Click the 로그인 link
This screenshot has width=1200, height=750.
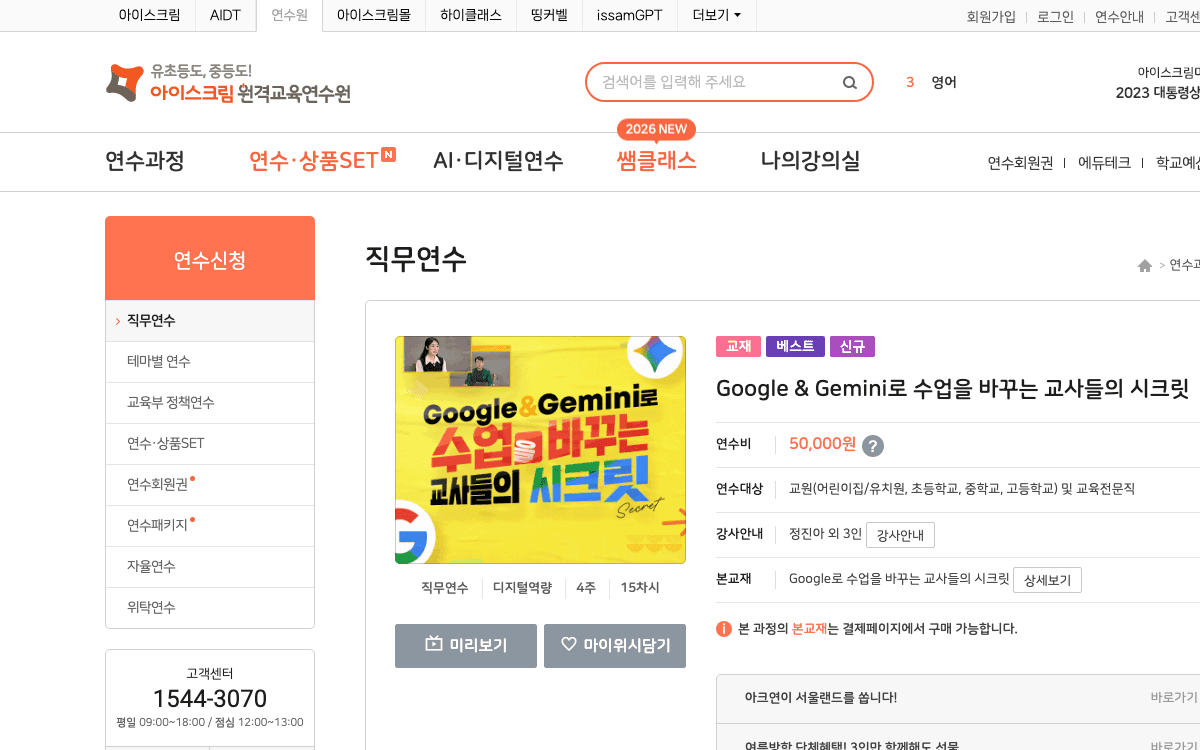(1055, 16)
